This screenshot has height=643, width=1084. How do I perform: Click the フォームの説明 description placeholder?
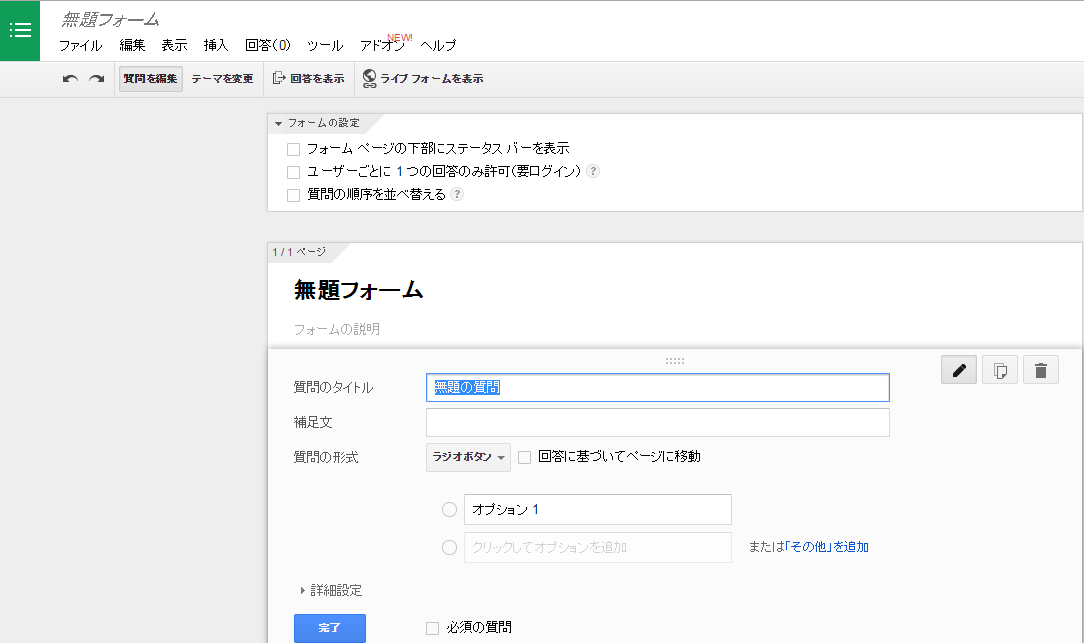coord(337,329)
